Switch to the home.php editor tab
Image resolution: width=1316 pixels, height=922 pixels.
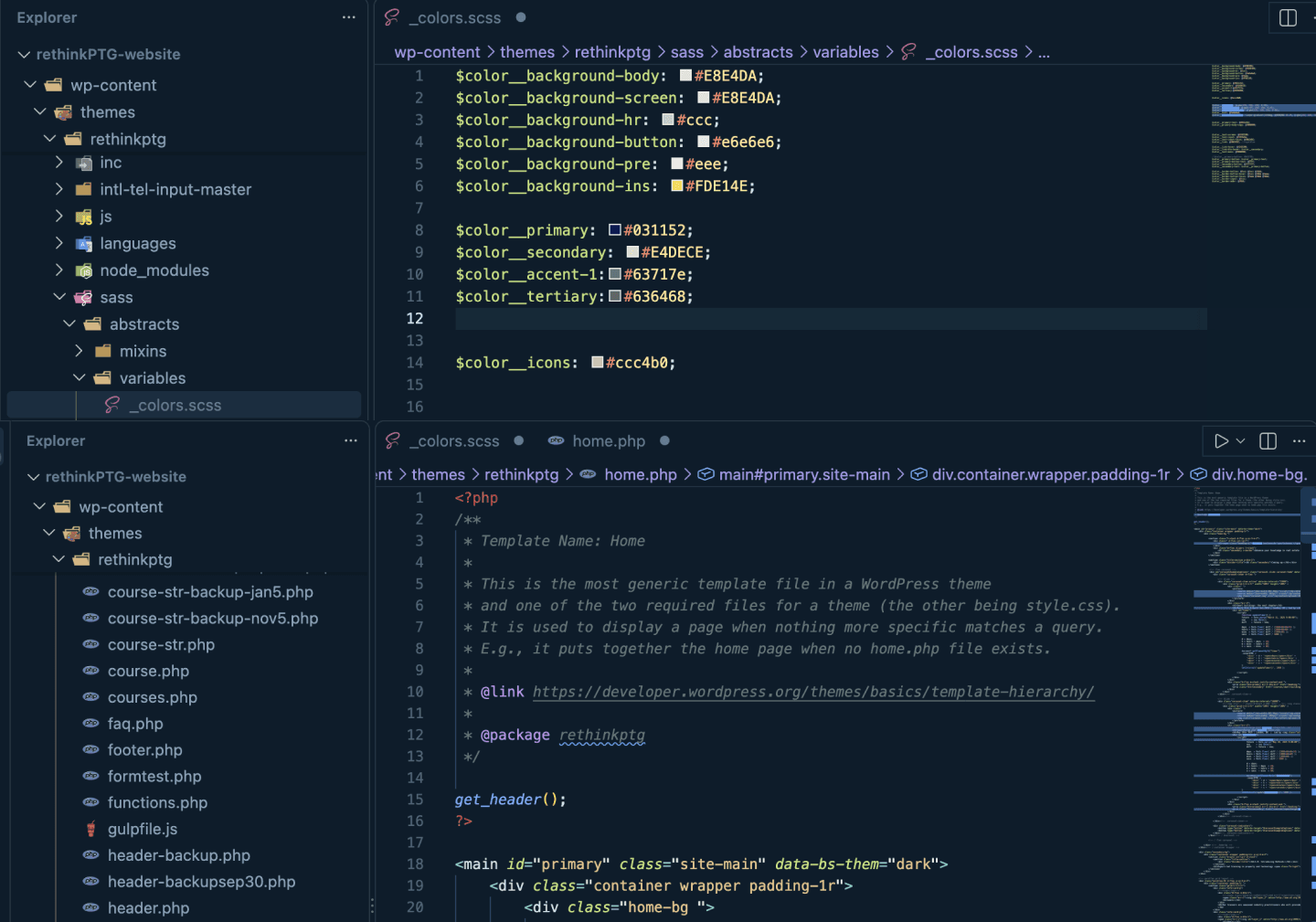click(x=609, y=441)
